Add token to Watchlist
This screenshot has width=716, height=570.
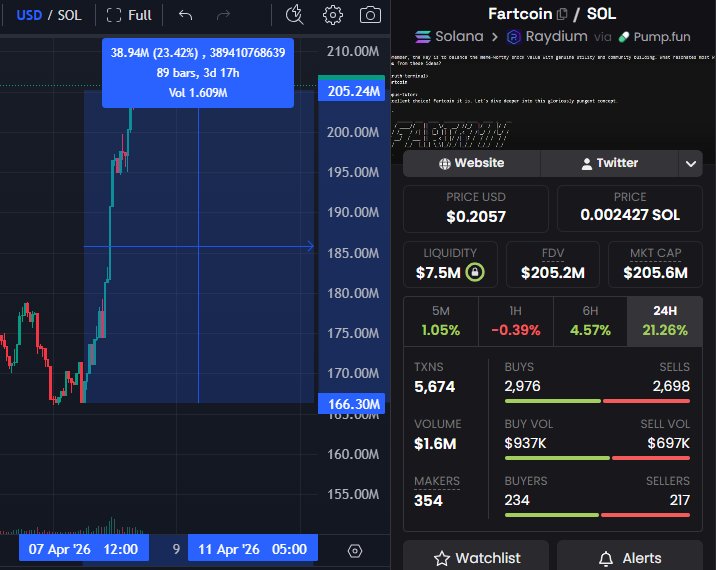pos(476,557)
